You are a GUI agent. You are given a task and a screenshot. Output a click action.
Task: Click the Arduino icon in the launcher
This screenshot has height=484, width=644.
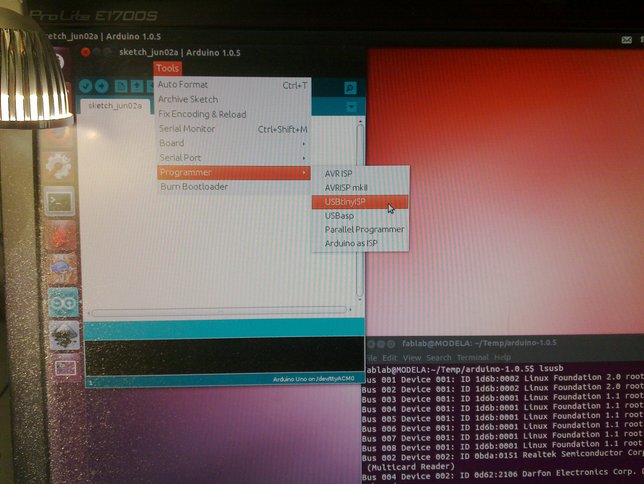pyautogui.click(x=63, y=303)
